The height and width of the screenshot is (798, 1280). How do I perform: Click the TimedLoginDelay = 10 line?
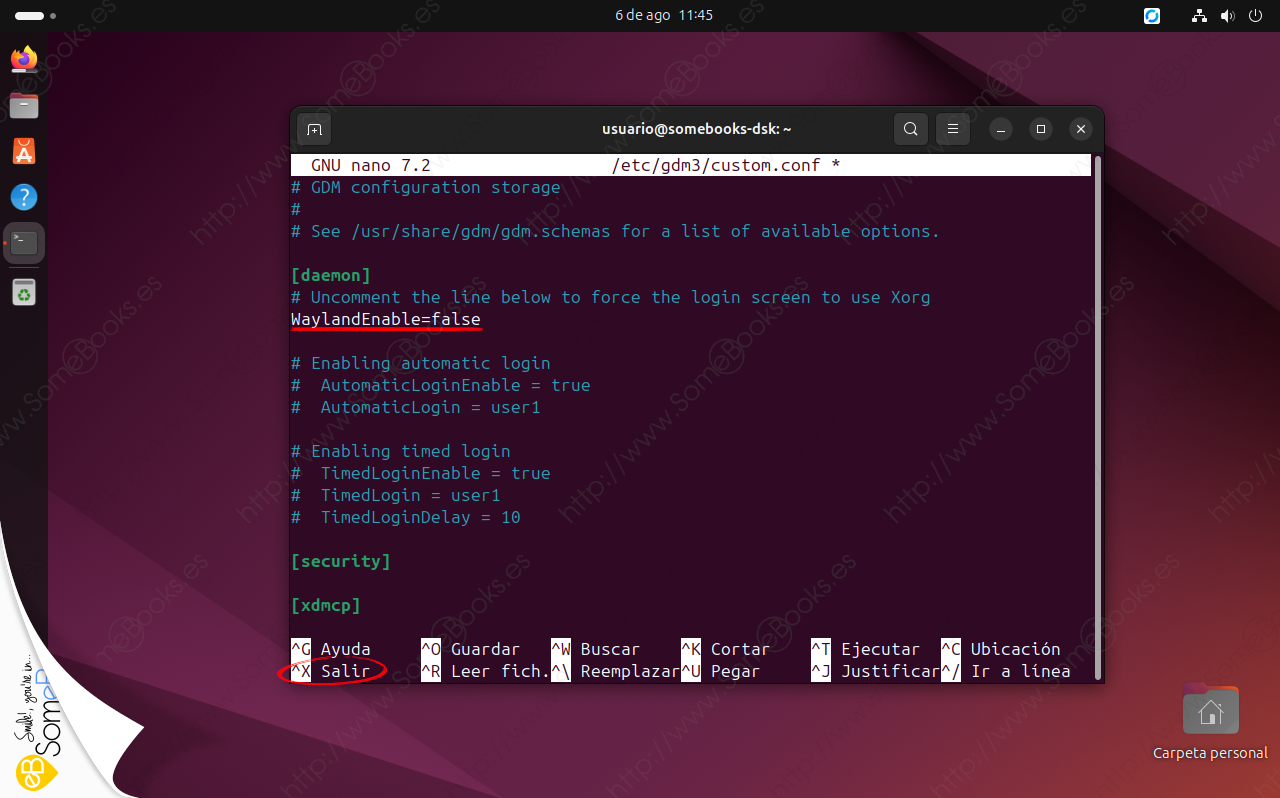click(x=406, y=517)
